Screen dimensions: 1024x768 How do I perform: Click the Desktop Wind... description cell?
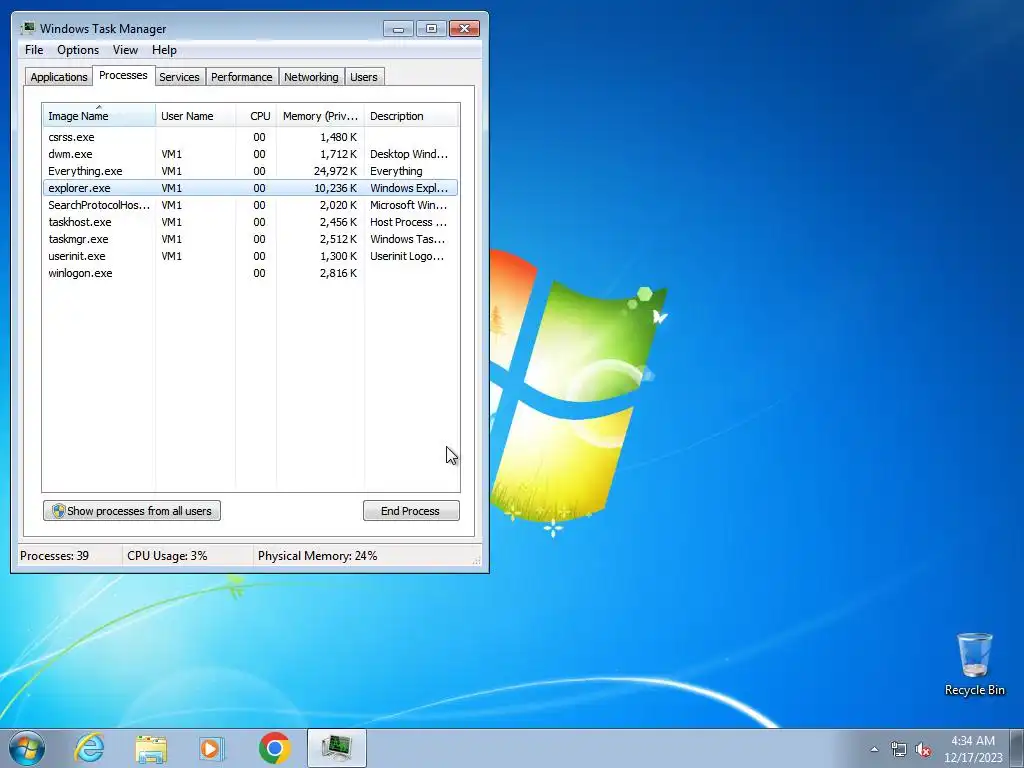[409, 154]
